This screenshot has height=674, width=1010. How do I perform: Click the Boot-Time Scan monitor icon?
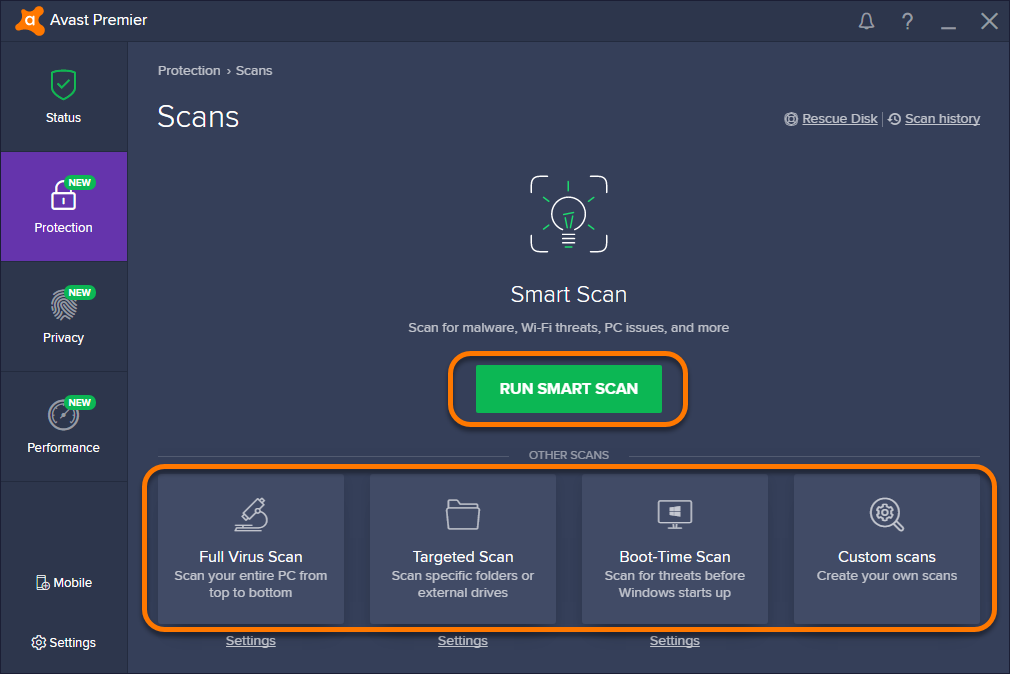(x=674, y=514)
